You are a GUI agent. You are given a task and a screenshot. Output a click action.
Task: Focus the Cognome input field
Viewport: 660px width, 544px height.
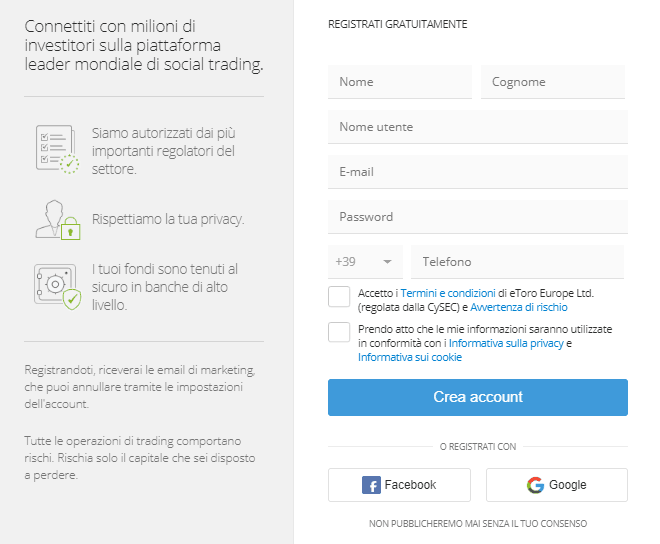click(x=553, y=82)
